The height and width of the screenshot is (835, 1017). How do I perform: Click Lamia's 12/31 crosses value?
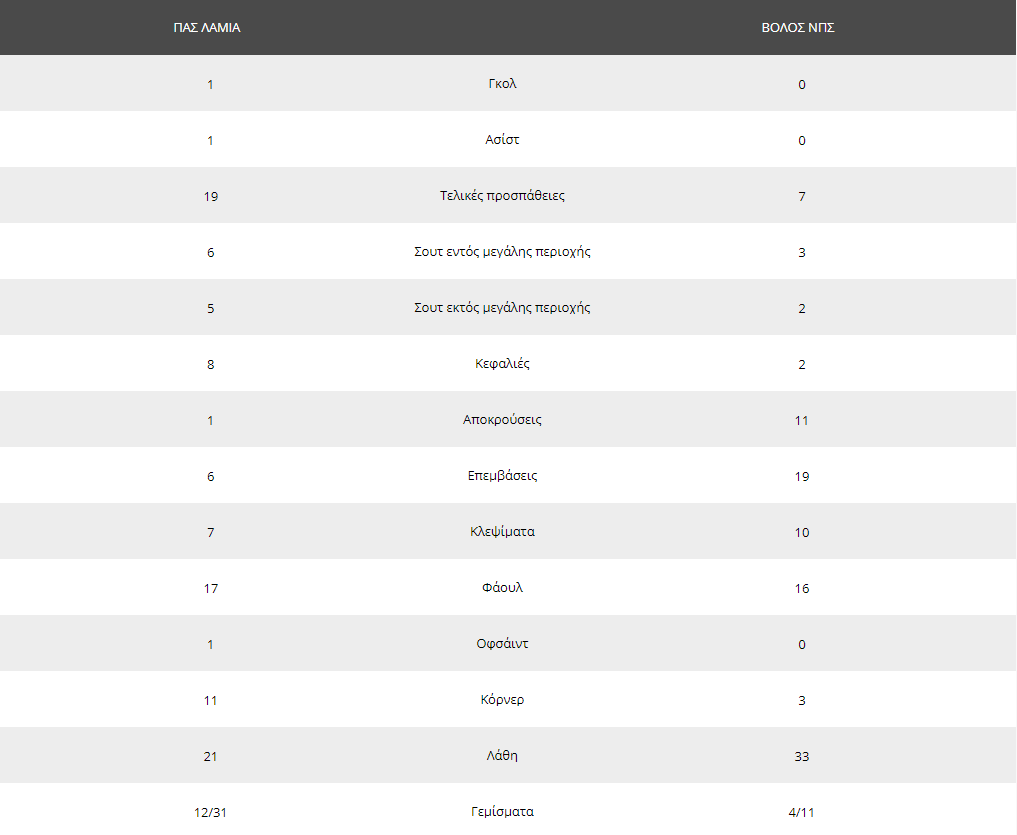210,812
